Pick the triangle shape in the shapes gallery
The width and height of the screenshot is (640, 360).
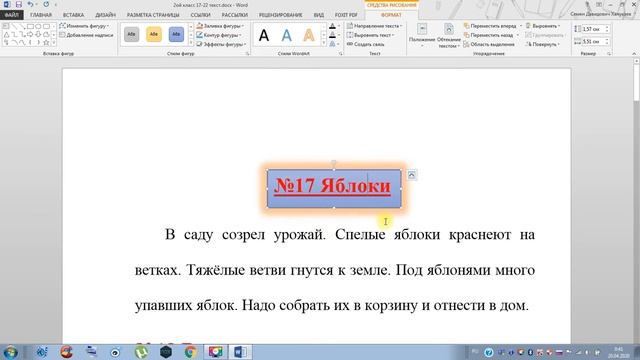(x=6, y=35)
